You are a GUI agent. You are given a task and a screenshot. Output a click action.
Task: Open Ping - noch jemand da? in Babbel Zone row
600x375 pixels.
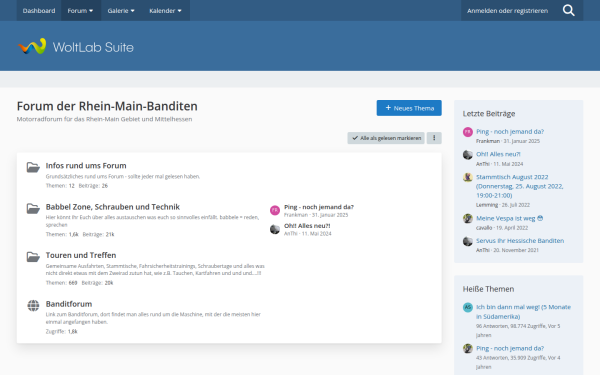319,207
